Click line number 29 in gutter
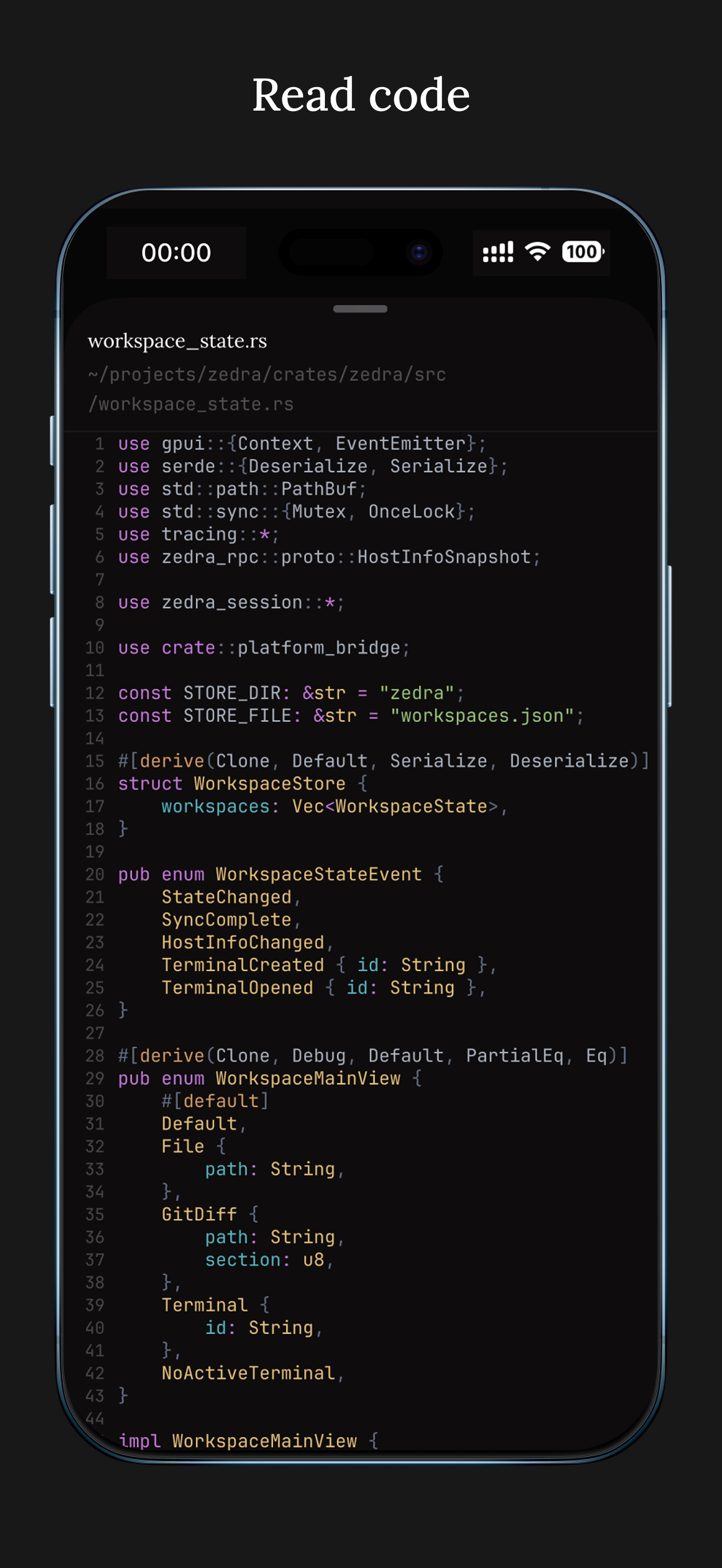 [x=95, y=1078]
